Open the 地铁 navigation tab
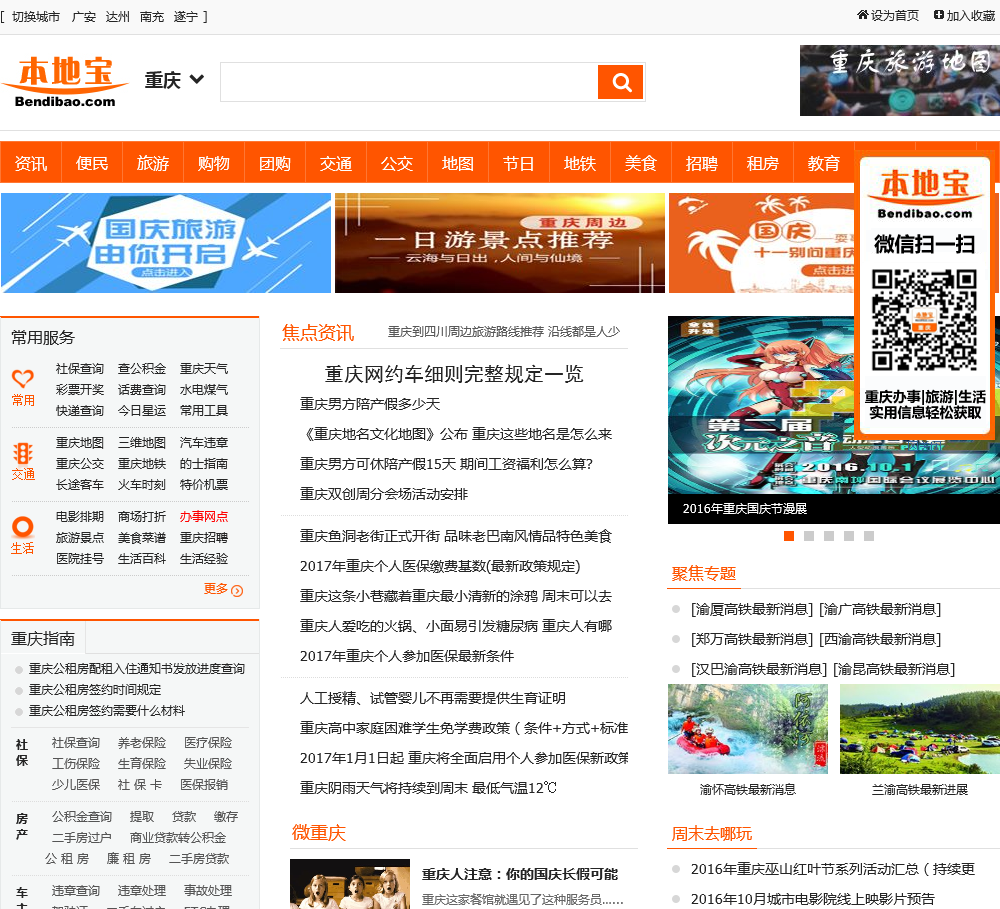 (x=580, y=163)
